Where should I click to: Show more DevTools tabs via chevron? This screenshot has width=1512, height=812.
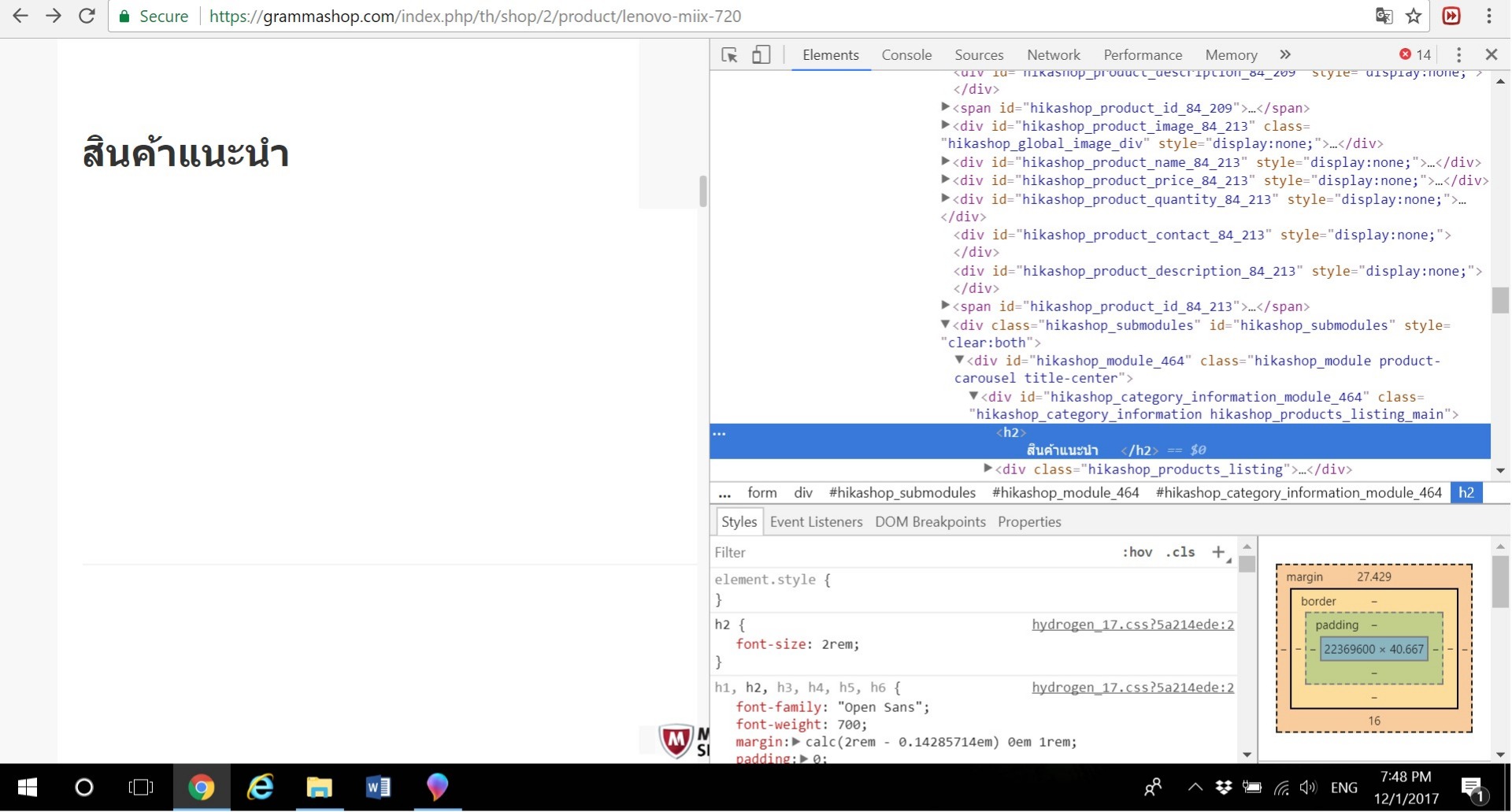1285,54
